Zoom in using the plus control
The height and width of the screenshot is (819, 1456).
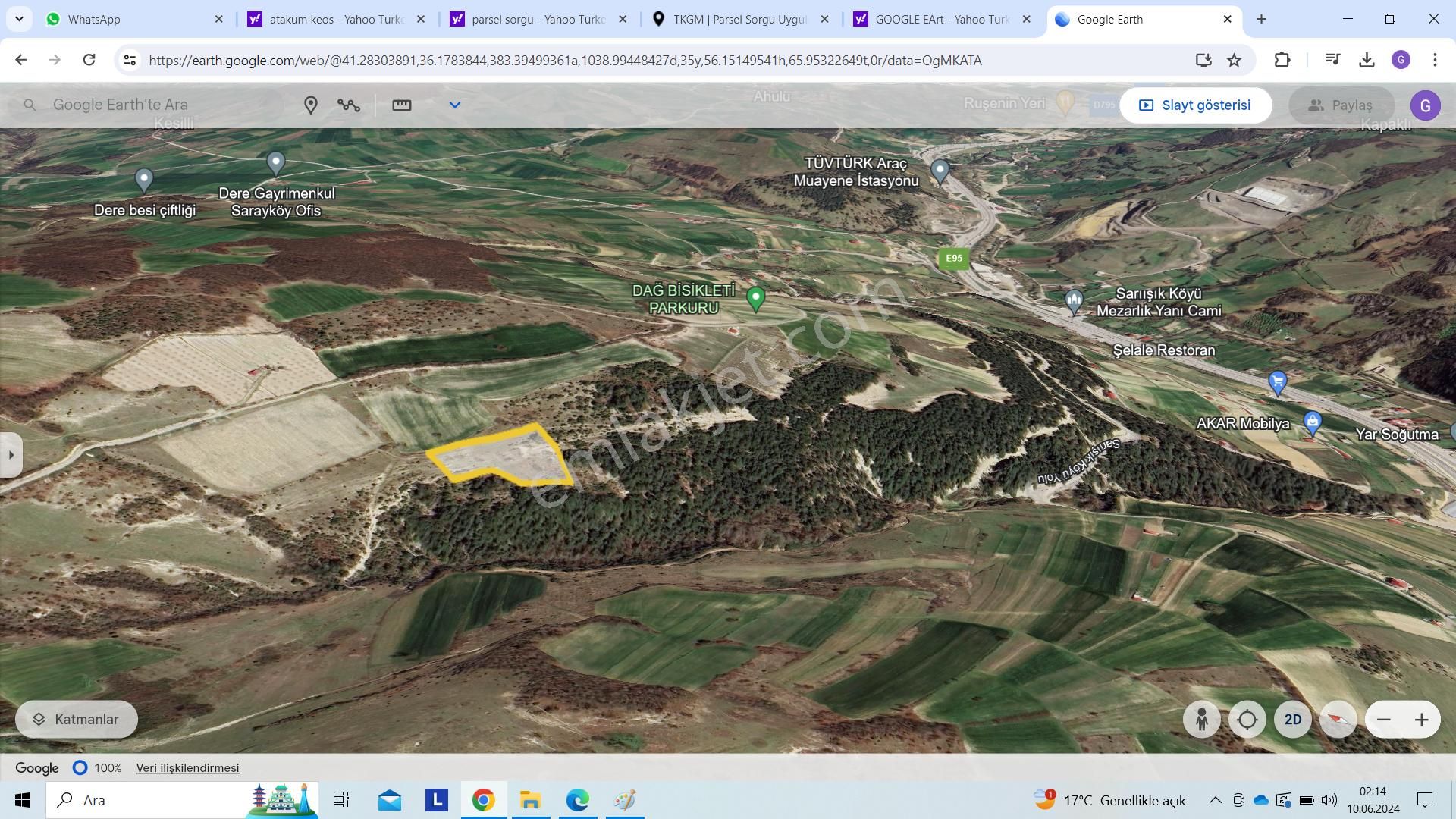(1423, 719)
